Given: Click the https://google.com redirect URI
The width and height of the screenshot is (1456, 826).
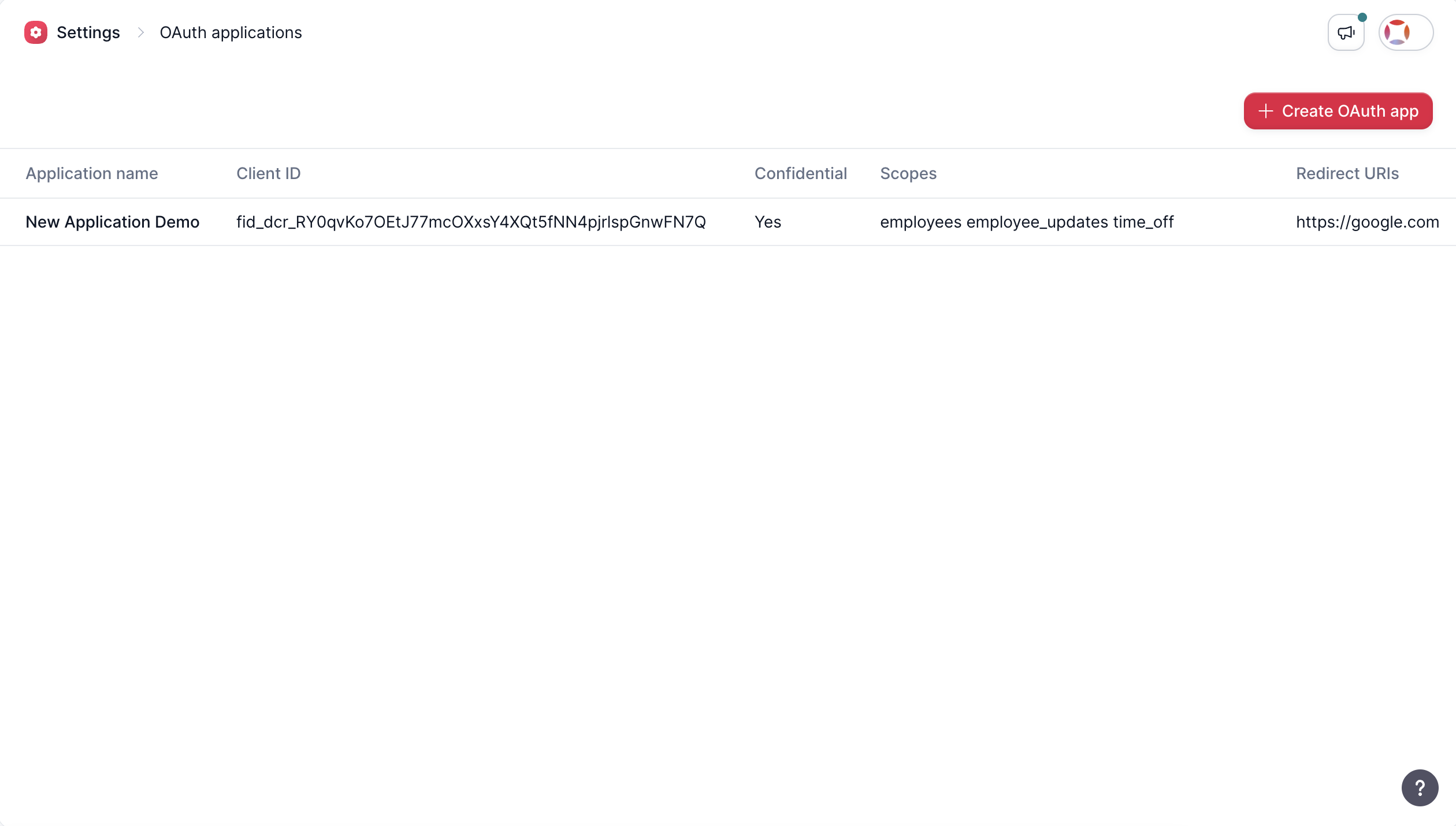Looking at the screenshot, I should click(x=1367, y=222).
